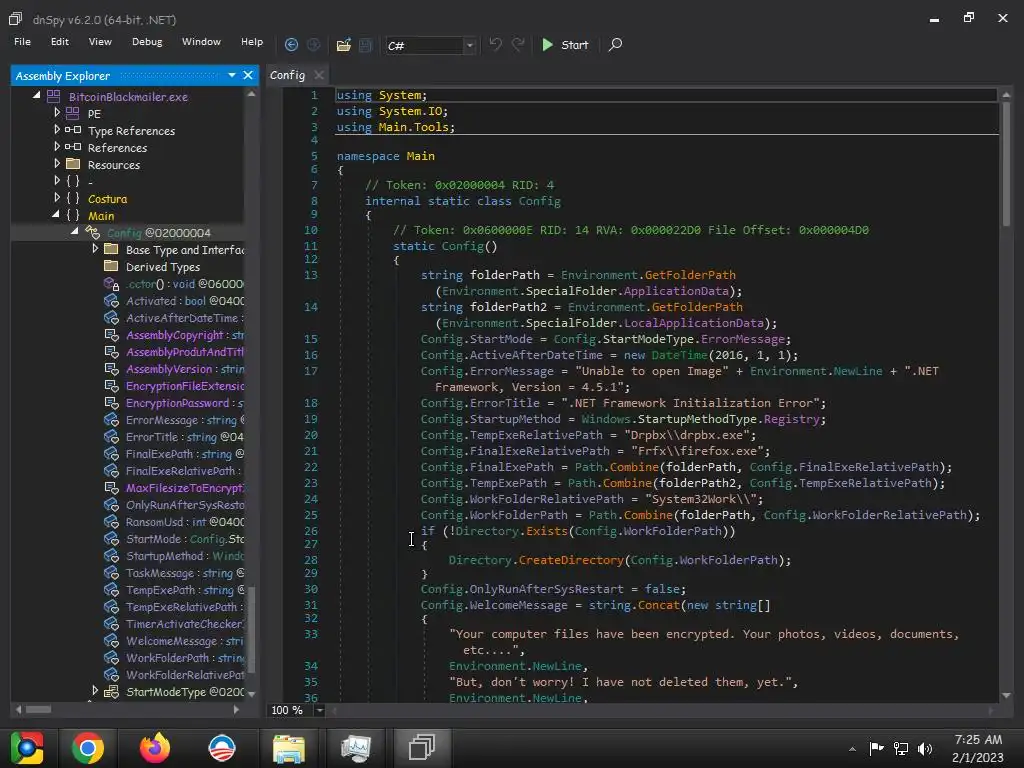The height and width of the screenshot is (768, 1024).
Task: Open Google Chrome from the taskbar
Action: point(88,748)
